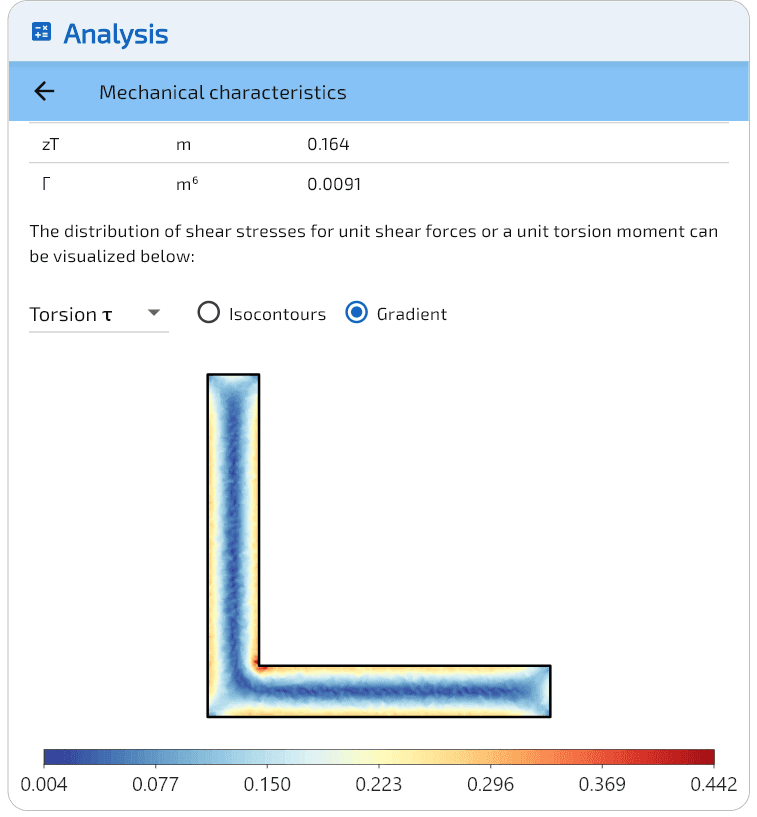The width and height of the screenshot is (757, 817).
Task: Click the Torsion τ selection text
Action: coord(71,314)
